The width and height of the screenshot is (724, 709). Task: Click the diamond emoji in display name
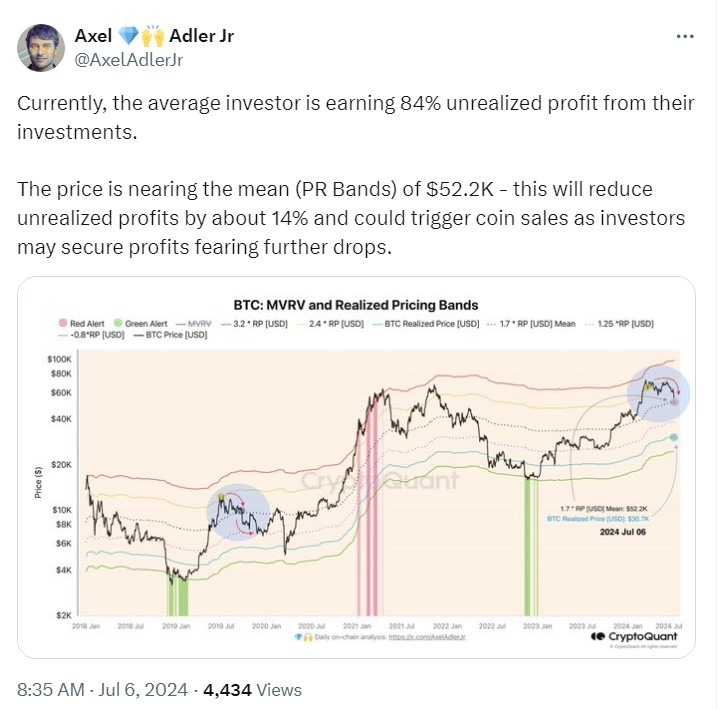128,36
